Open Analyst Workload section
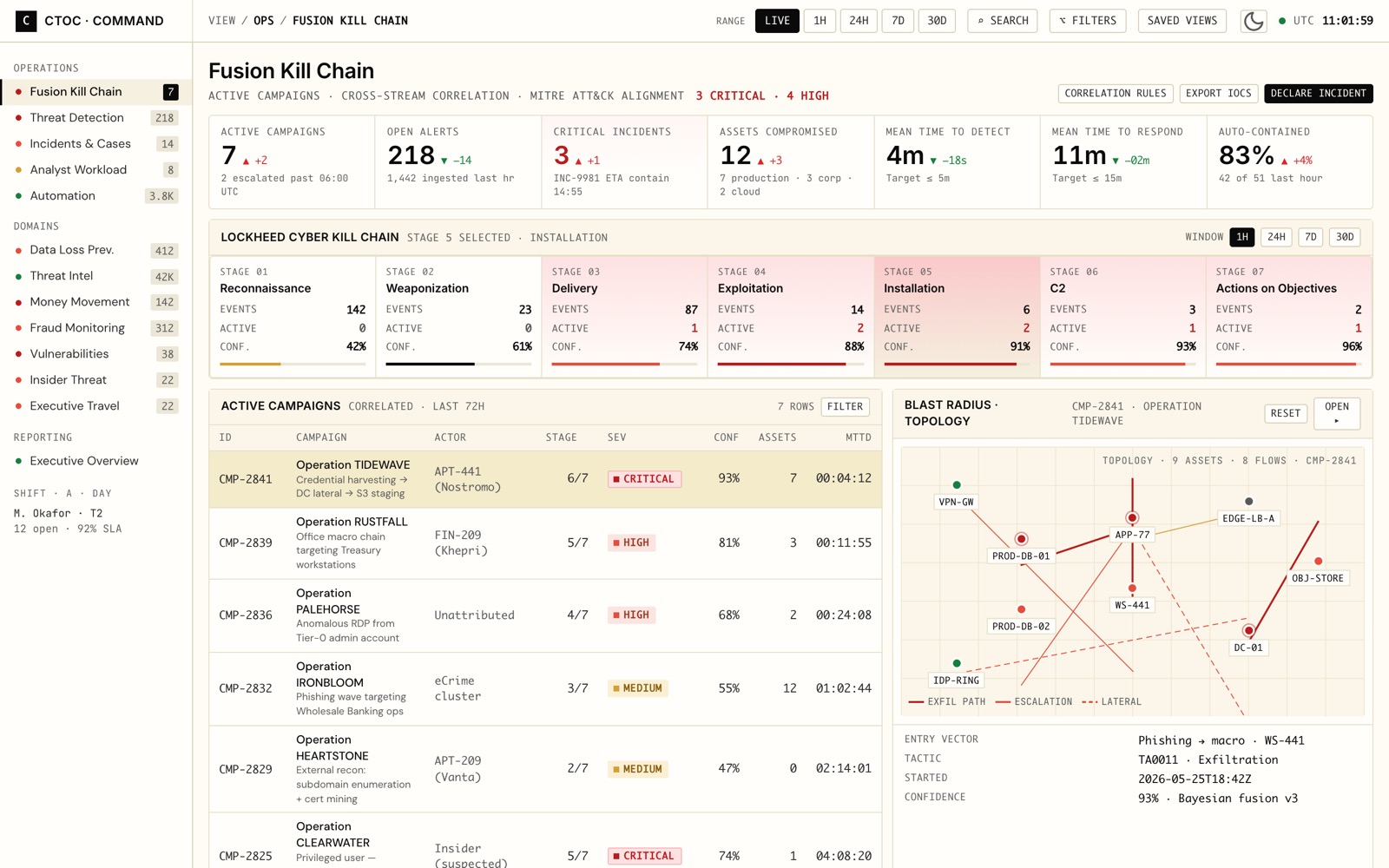The height and width of the screenshot is (868, 1389). (96, 169)
